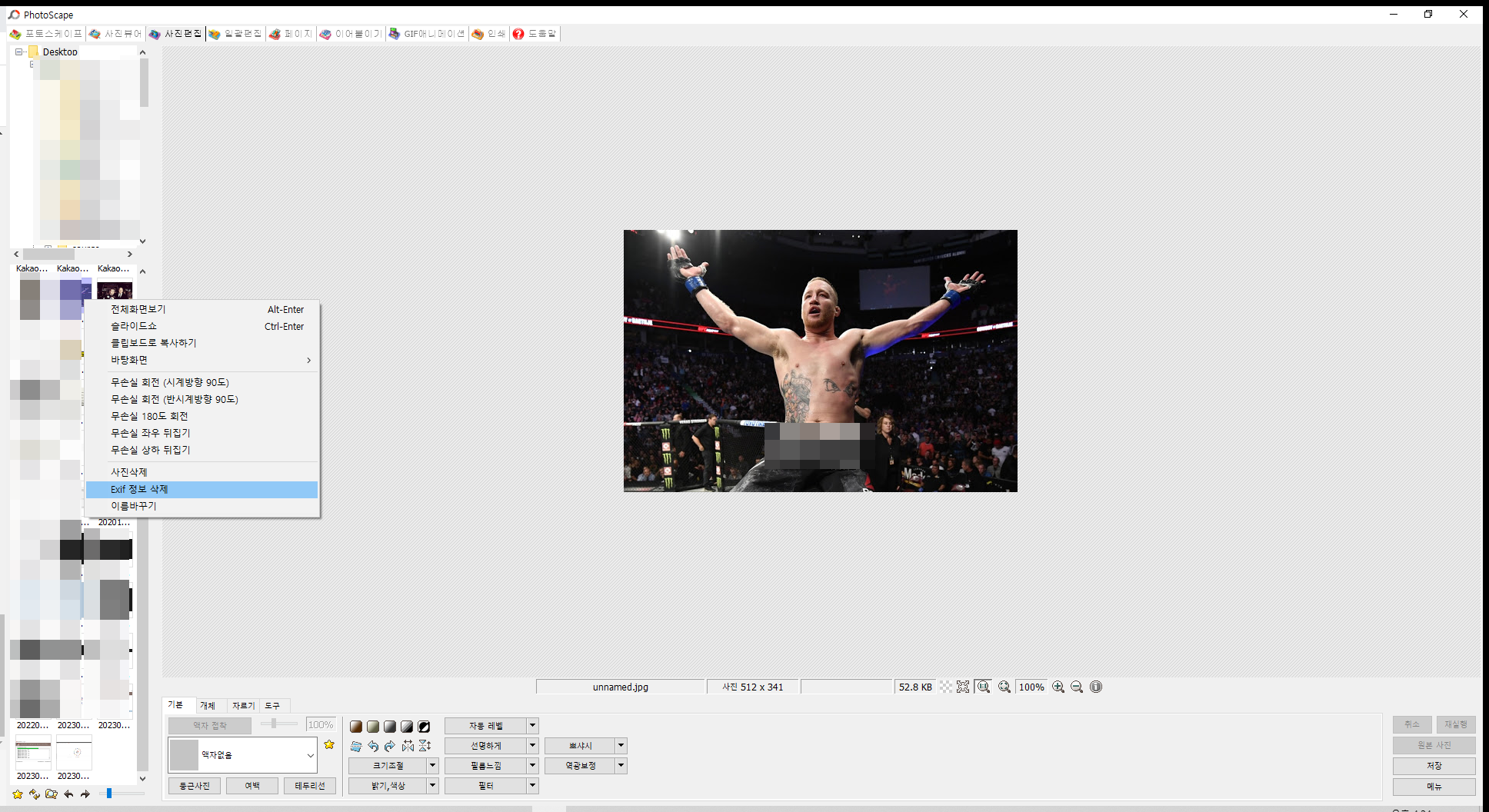This screenshot has height=812, width=1489.
Task: Go back using the left arrow below thumbnails
Action: click(x=68, y=794)
